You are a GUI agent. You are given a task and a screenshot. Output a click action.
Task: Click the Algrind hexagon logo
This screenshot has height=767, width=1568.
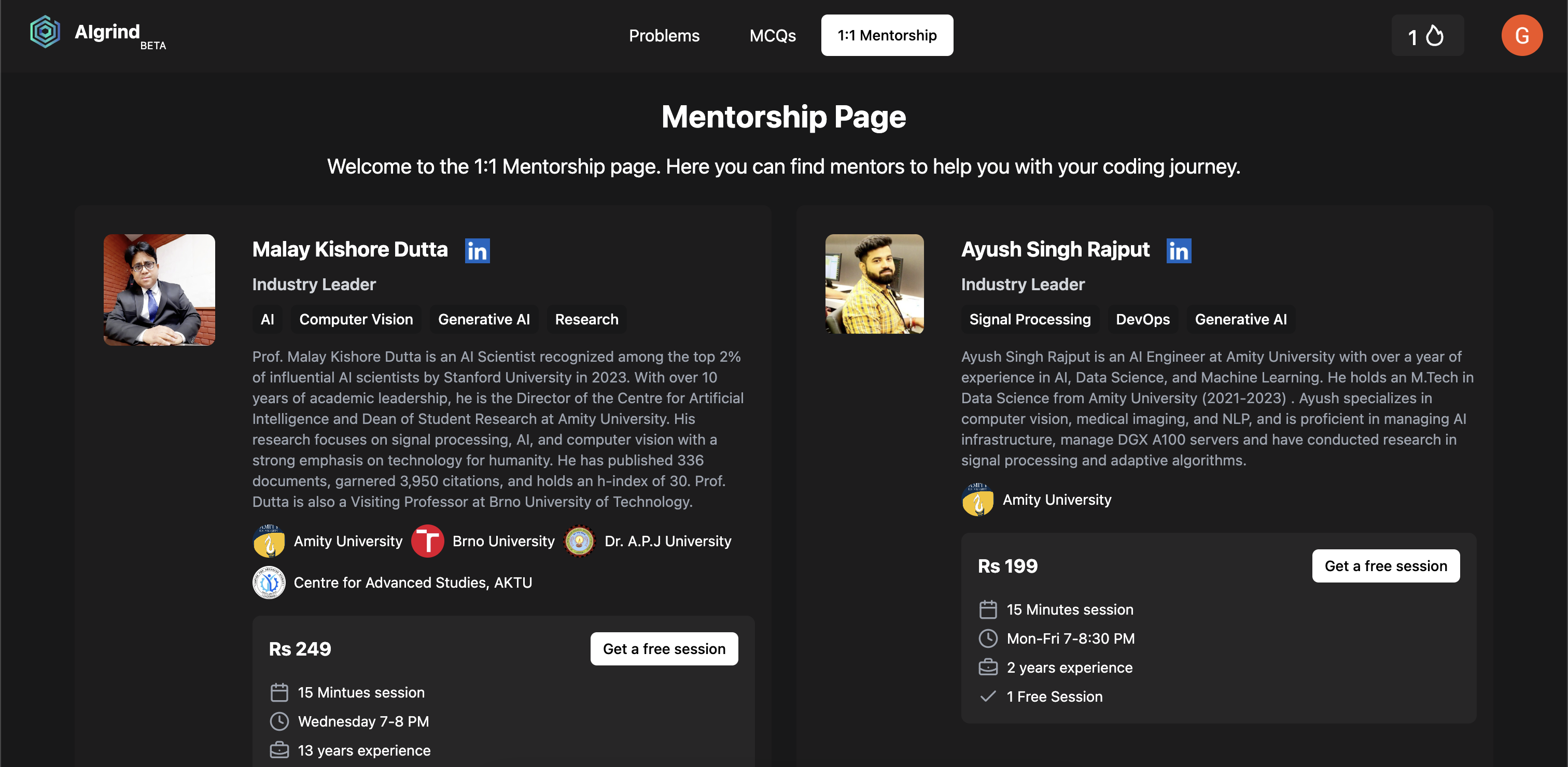[45, 32]
